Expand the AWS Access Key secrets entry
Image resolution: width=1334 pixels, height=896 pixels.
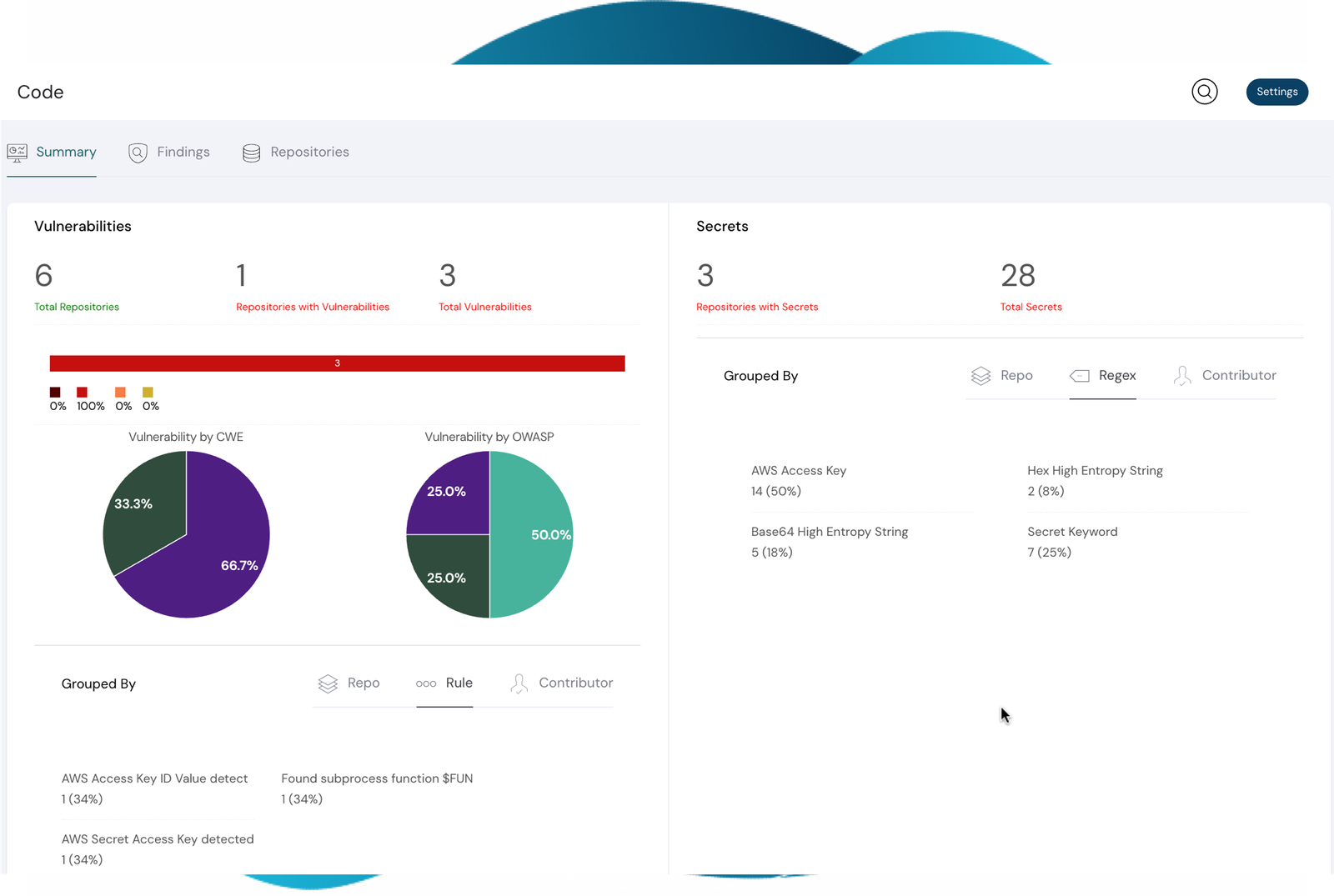798,470
